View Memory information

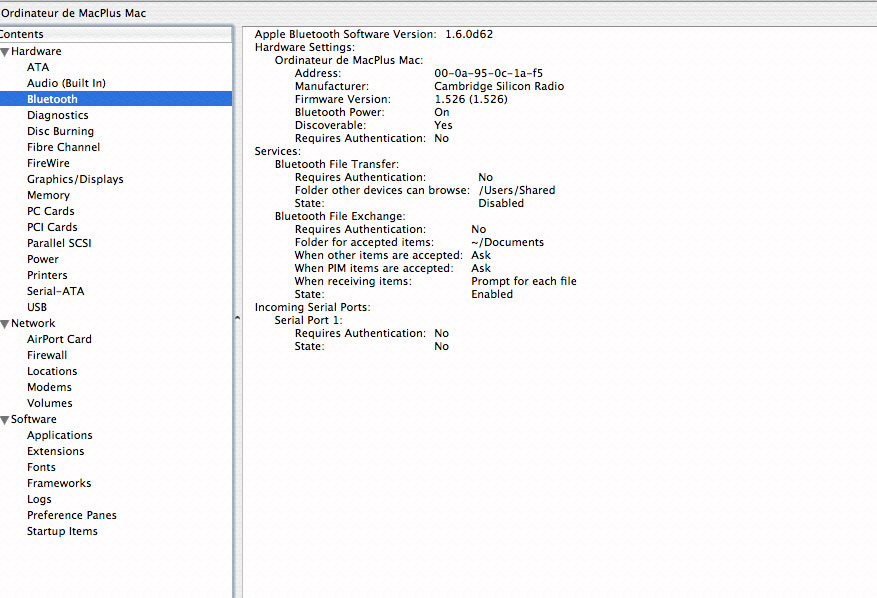49,195
